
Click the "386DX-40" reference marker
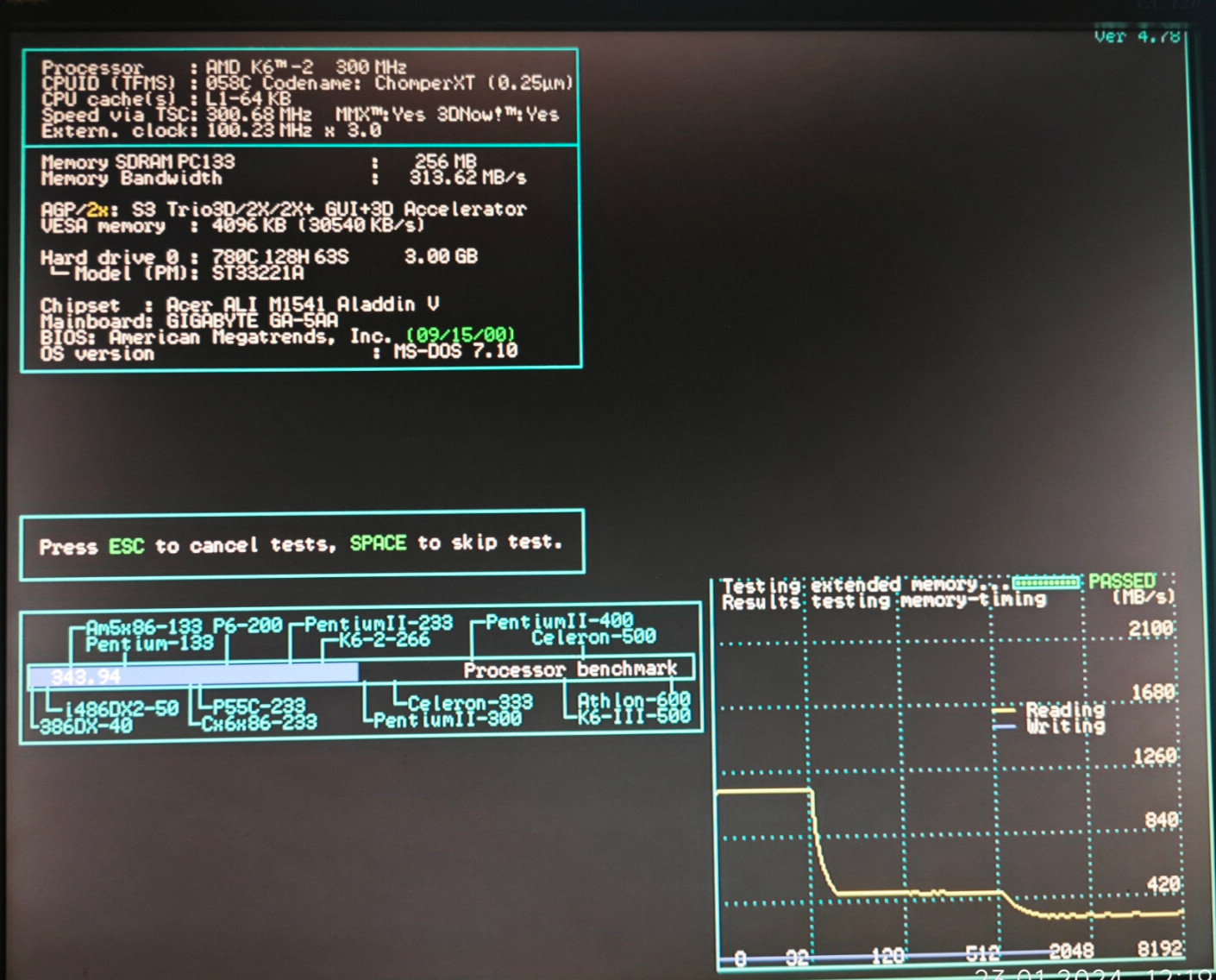pos(86,726)
